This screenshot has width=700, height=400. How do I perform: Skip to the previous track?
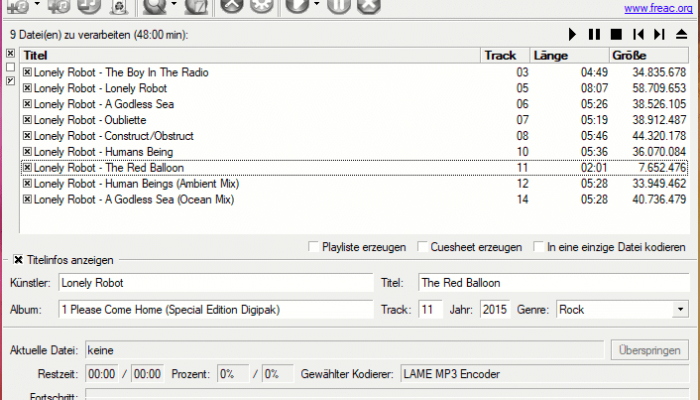638,34
